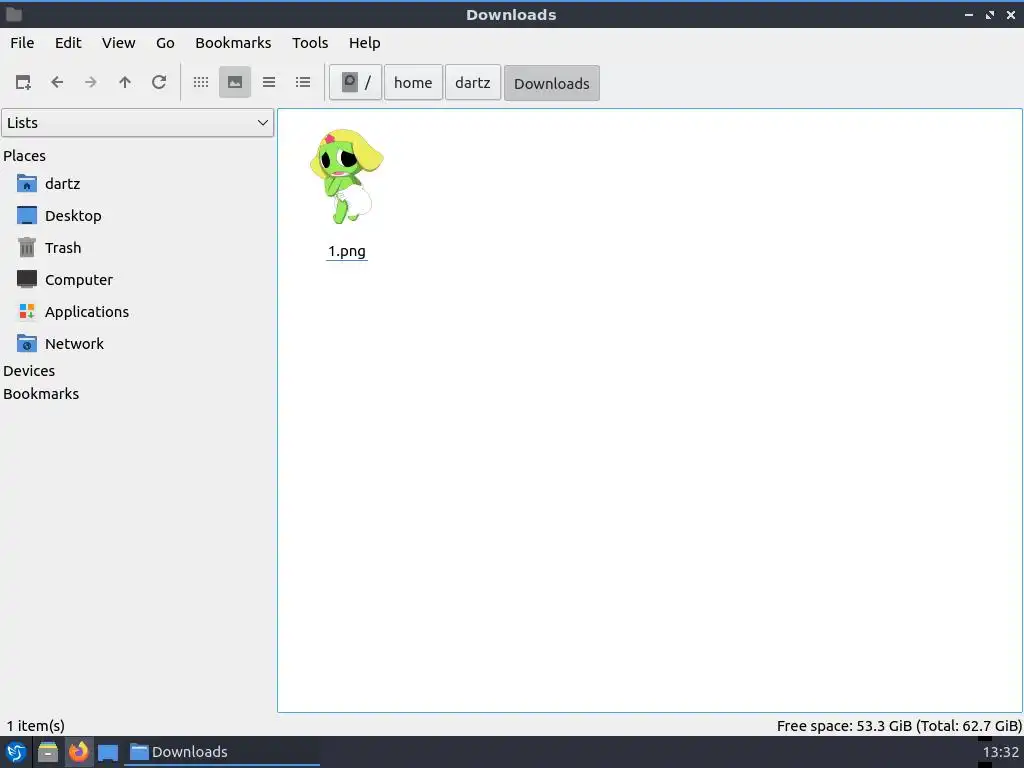Launch file manager from taskbar
Viewport: 1024px width, 768px height.
coord(48,752)
